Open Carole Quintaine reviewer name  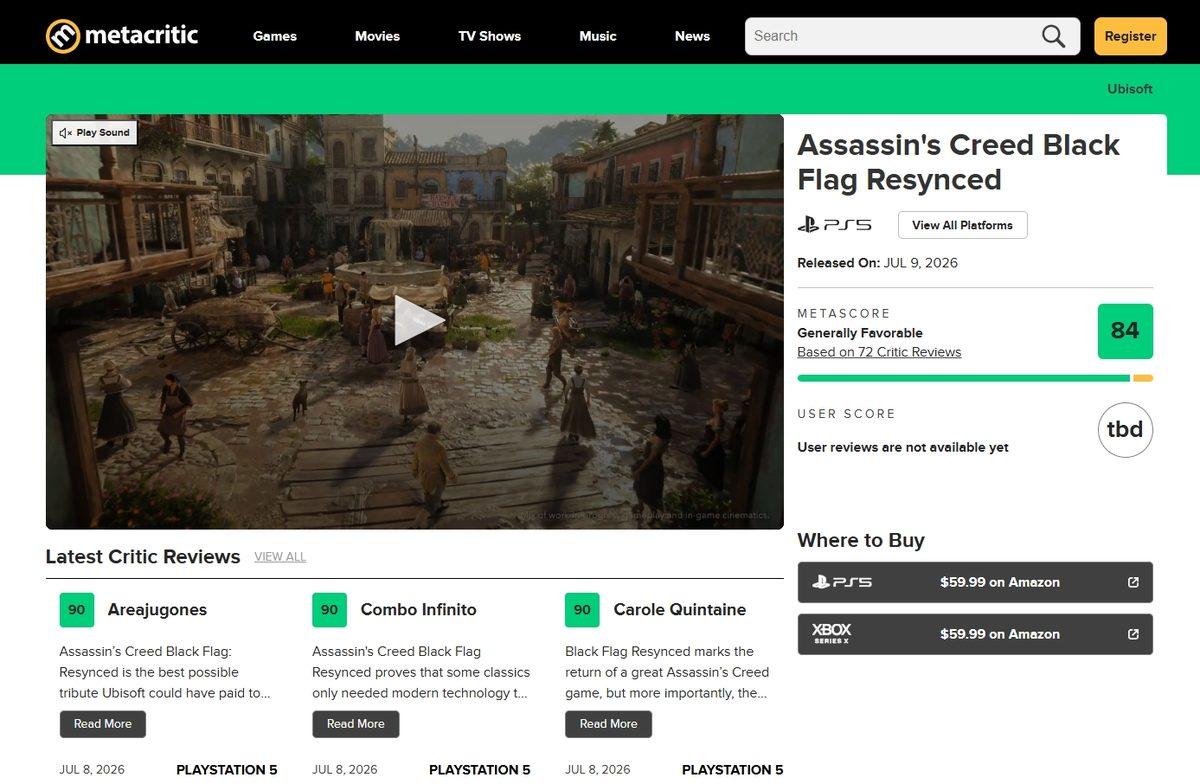(680, 610)
